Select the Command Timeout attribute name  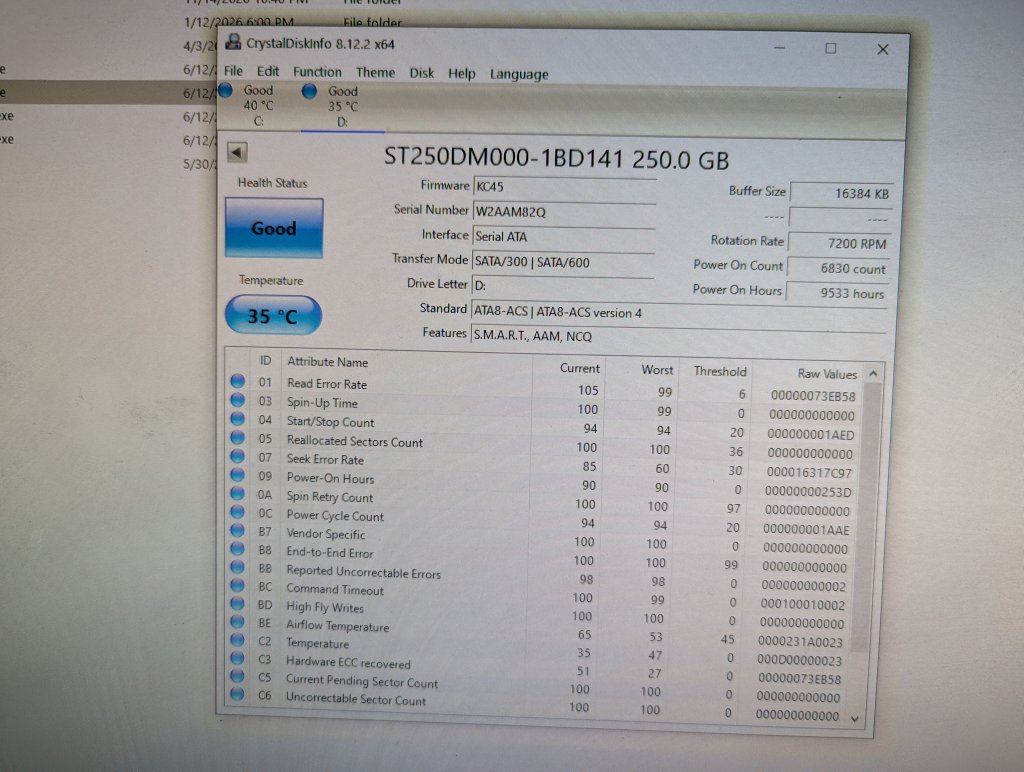[x=335, y=589]
